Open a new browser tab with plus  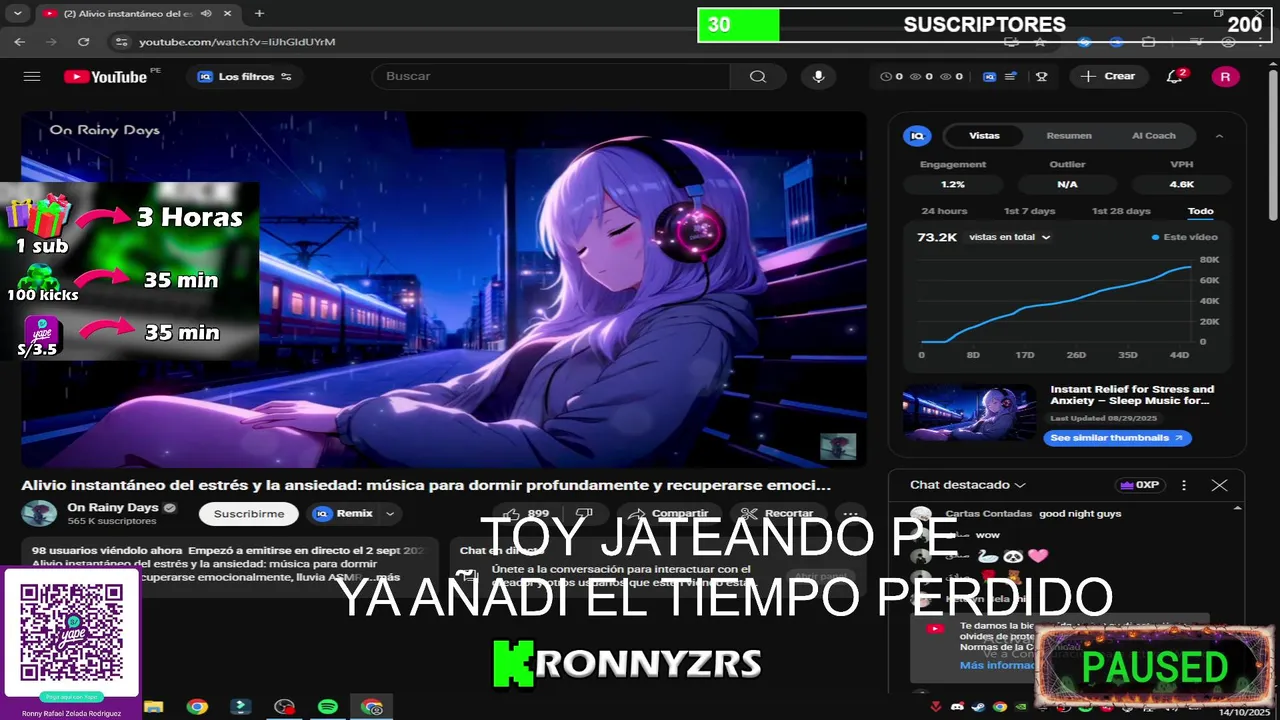click(x=260, y=14)
